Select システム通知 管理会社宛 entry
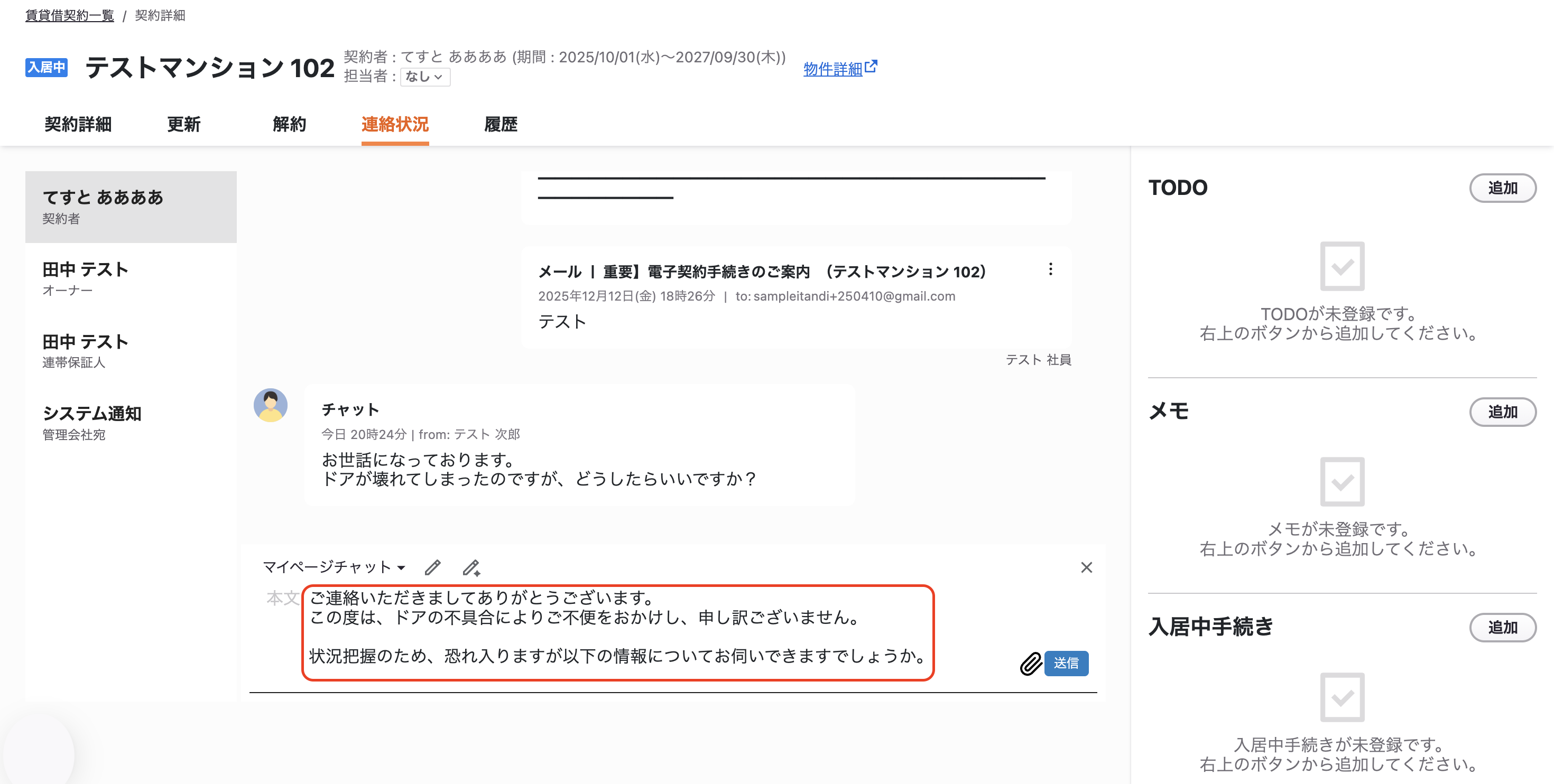Image resolution: width=1554 pixels, height=784 pixels. coord(131,423)
